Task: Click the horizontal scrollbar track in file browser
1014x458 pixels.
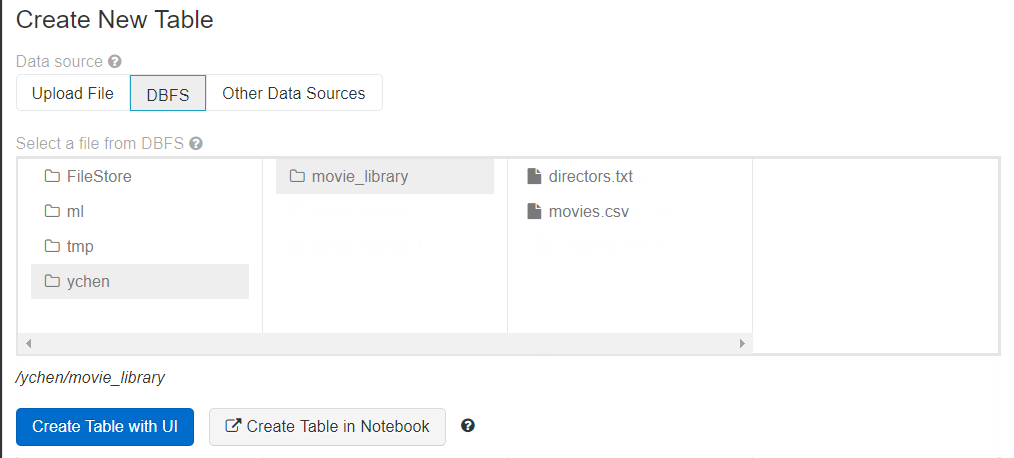Action: (385, 343)
